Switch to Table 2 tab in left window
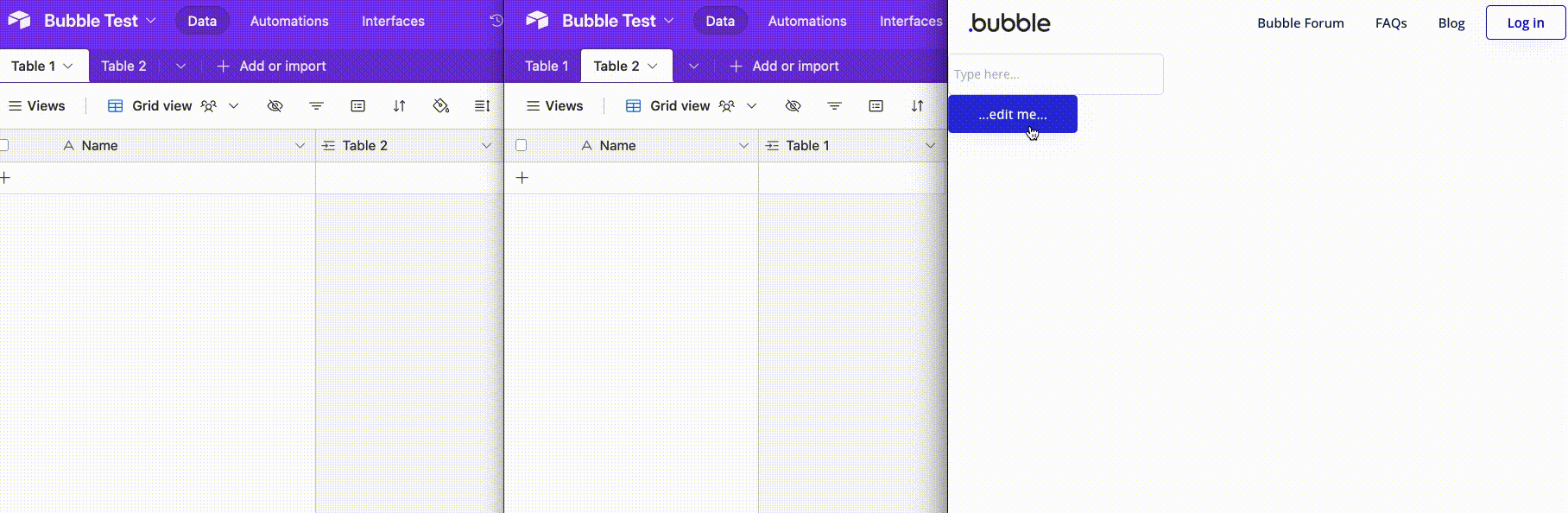Image resolution: width=1568 pixels, height=513 pixels. [123, 66]
